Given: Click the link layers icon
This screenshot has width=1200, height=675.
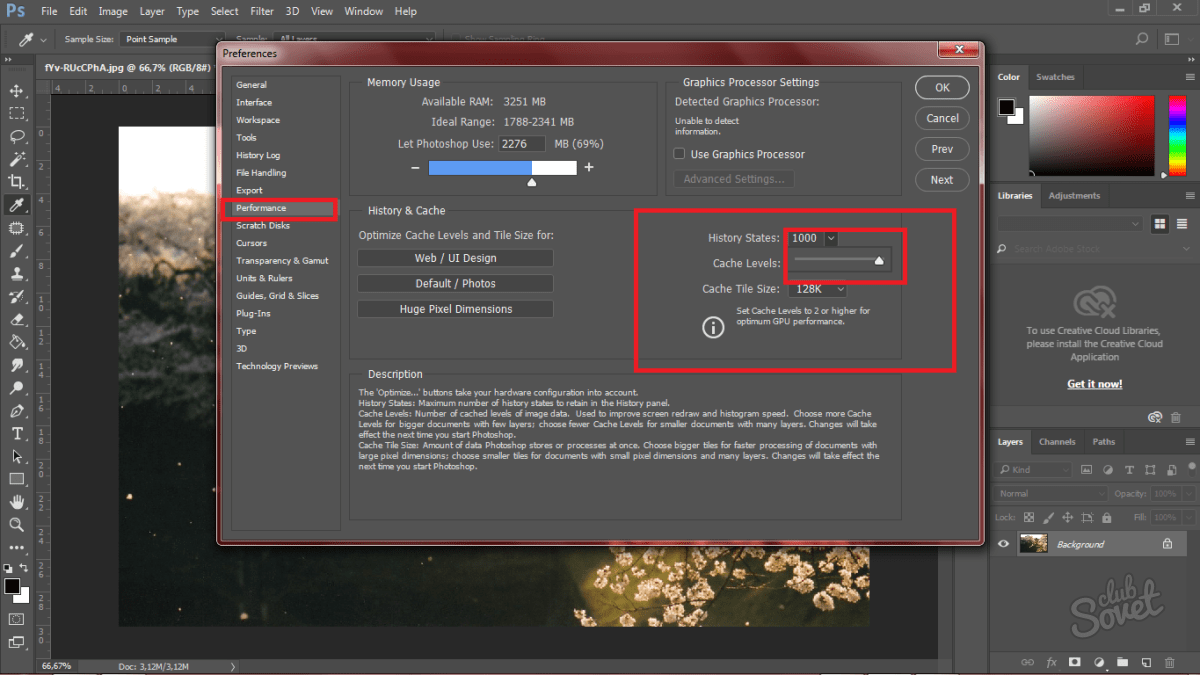Looking at the screenshot, I should tap(1027, 662).
